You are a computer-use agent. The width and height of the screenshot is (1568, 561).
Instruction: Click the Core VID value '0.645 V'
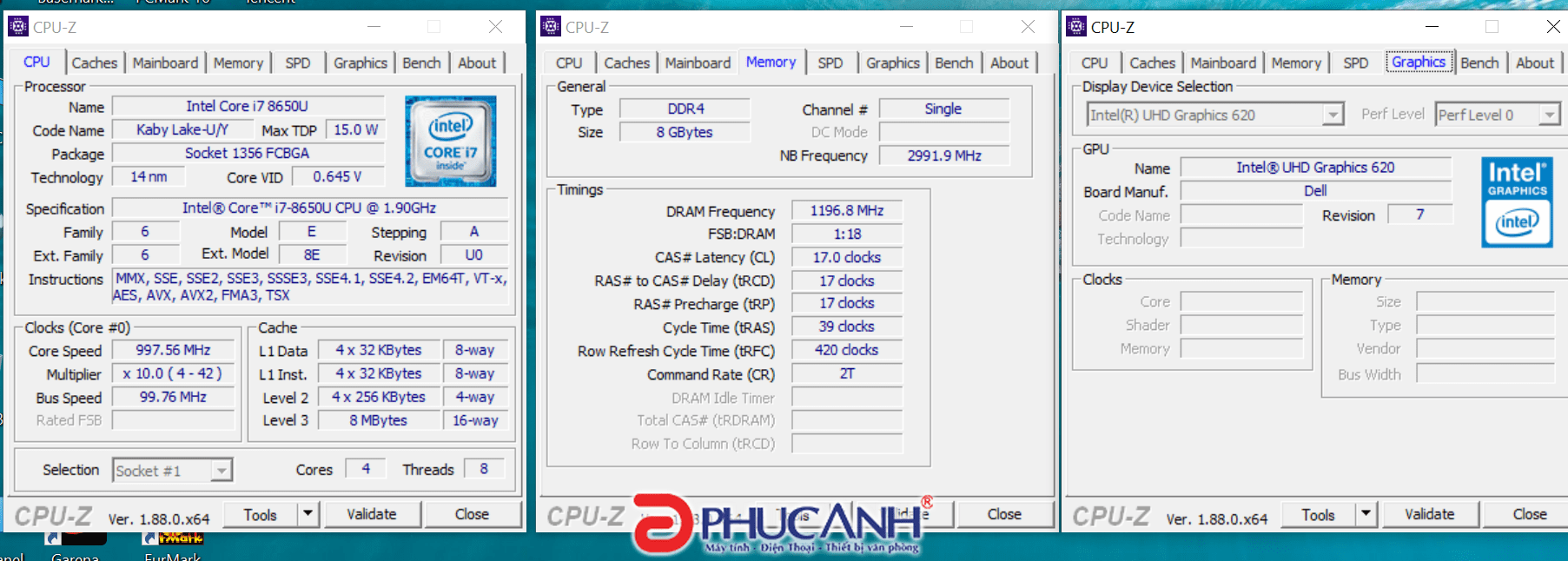tap(338, 176)
